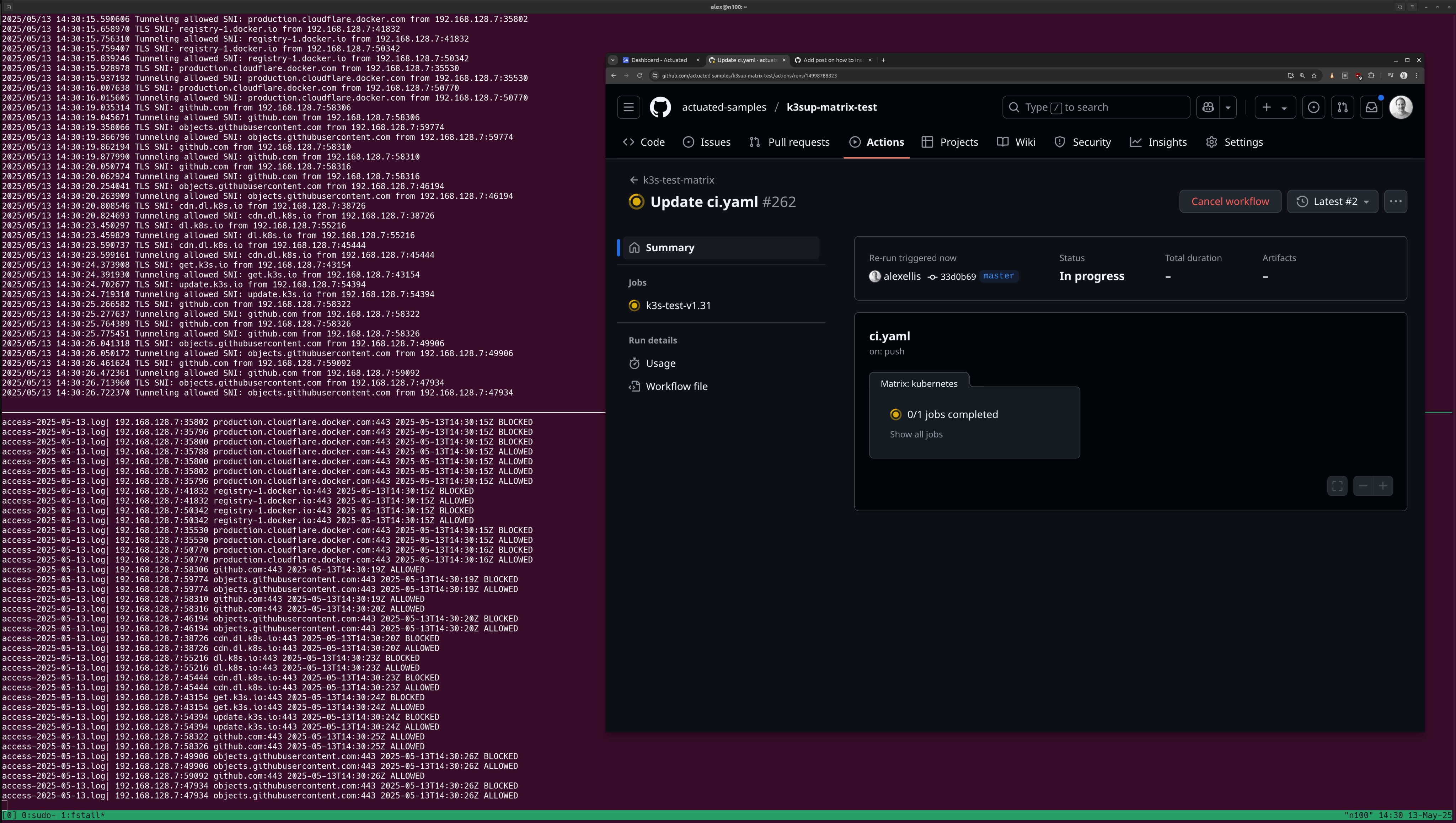Bookmark this page with the star icon
1456x823 pixels.
(x=1314, y=76)
